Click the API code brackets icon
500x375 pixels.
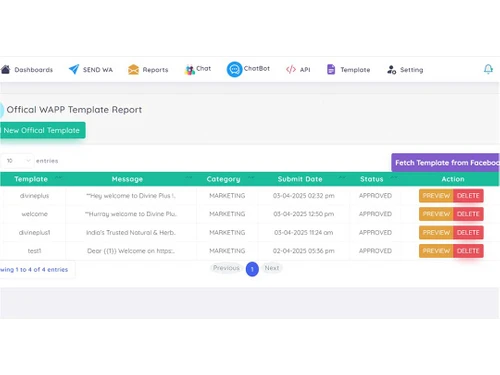pos(291,70)
